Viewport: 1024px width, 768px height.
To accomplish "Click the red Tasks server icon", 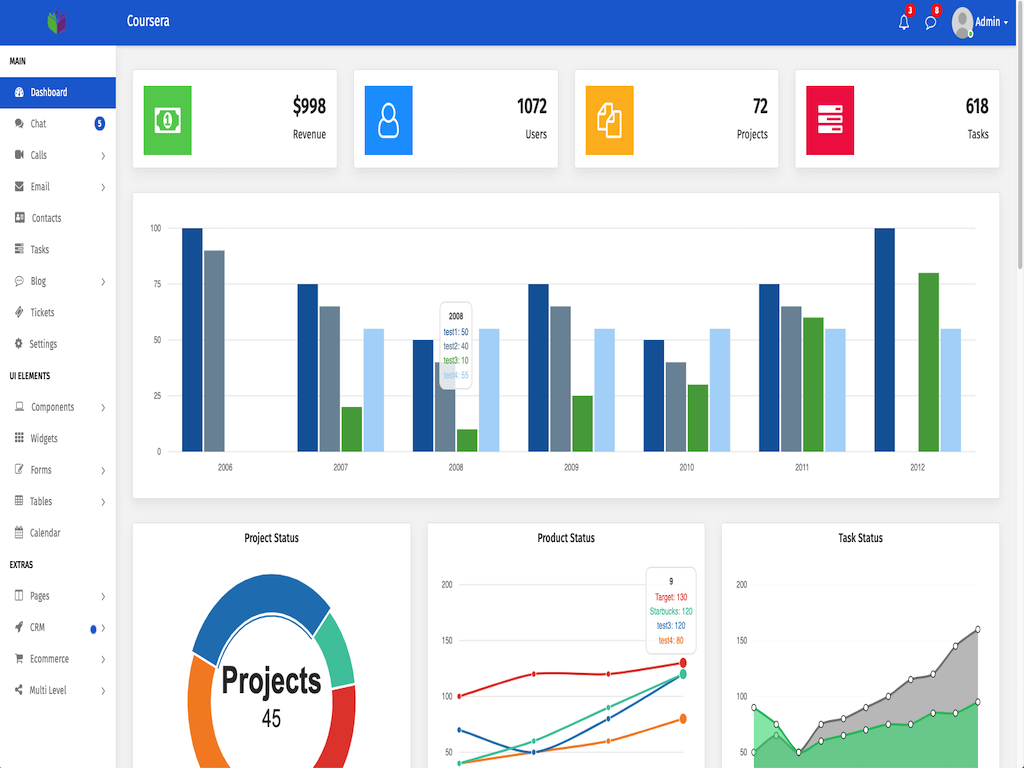I will tap(830, 120).
